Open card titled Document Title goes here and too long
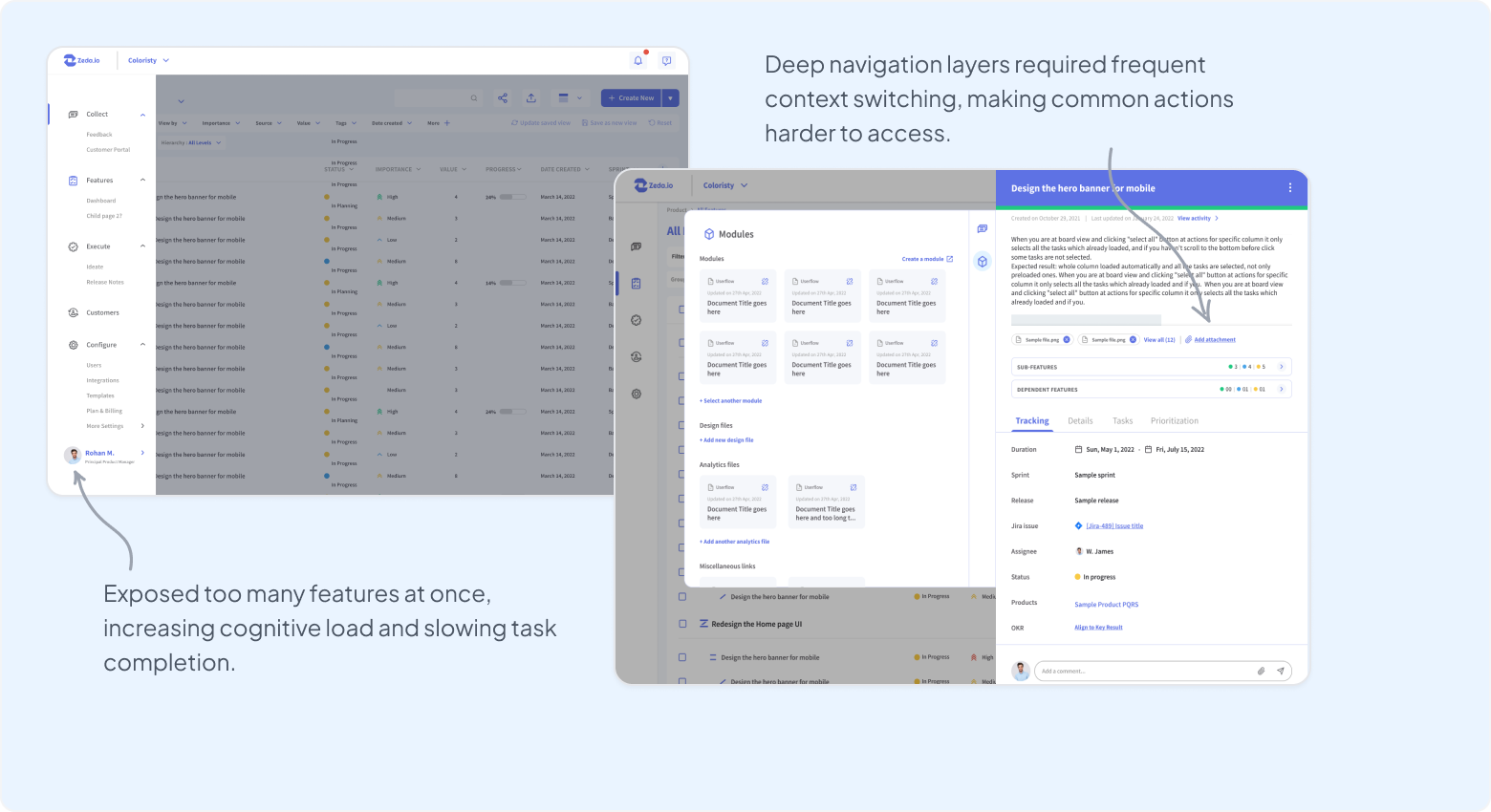This screenshot has width=1491, height=812. [827, 502]
